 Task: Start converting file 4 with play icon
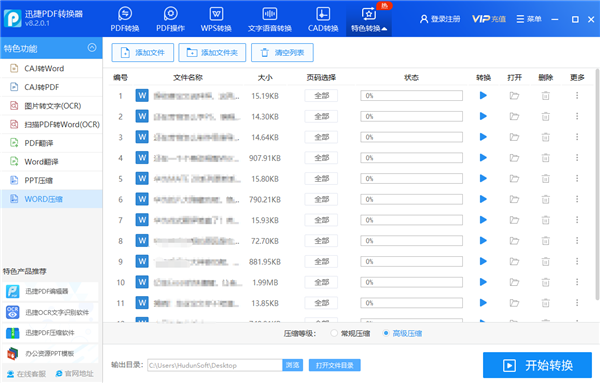(x=483, y=158)
